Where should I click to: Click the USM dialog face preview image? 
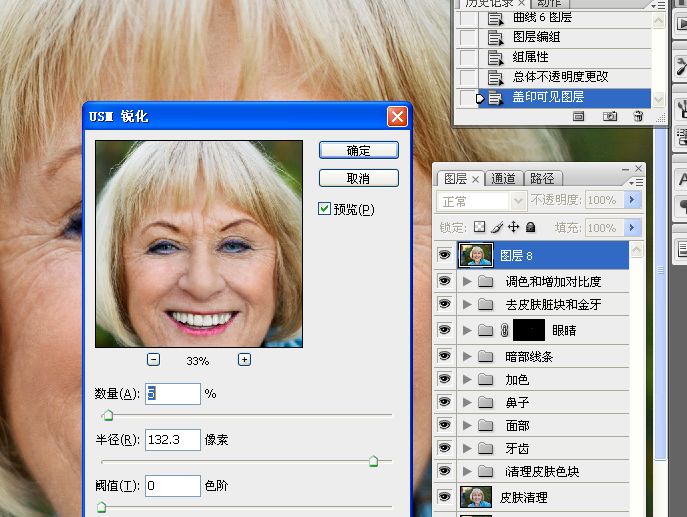(x=199, y=244)
